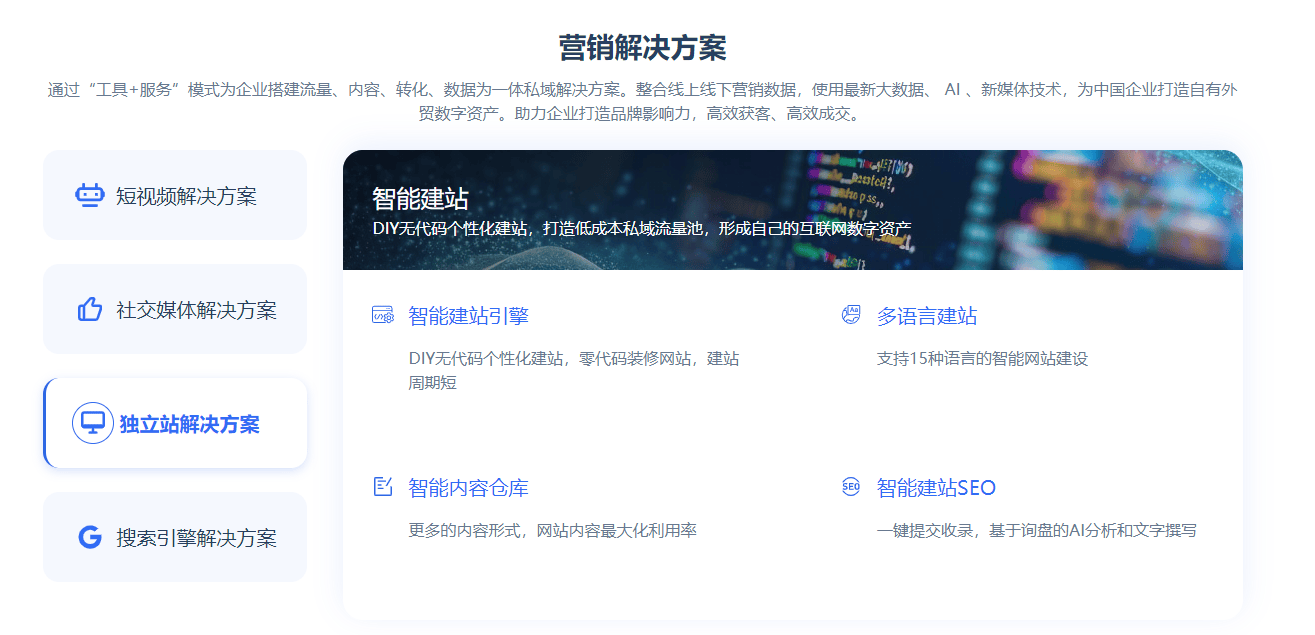This screenshot has width=1315, height=635.
Task: Visit the 智能建站SEO feature link
Action: 936,488
